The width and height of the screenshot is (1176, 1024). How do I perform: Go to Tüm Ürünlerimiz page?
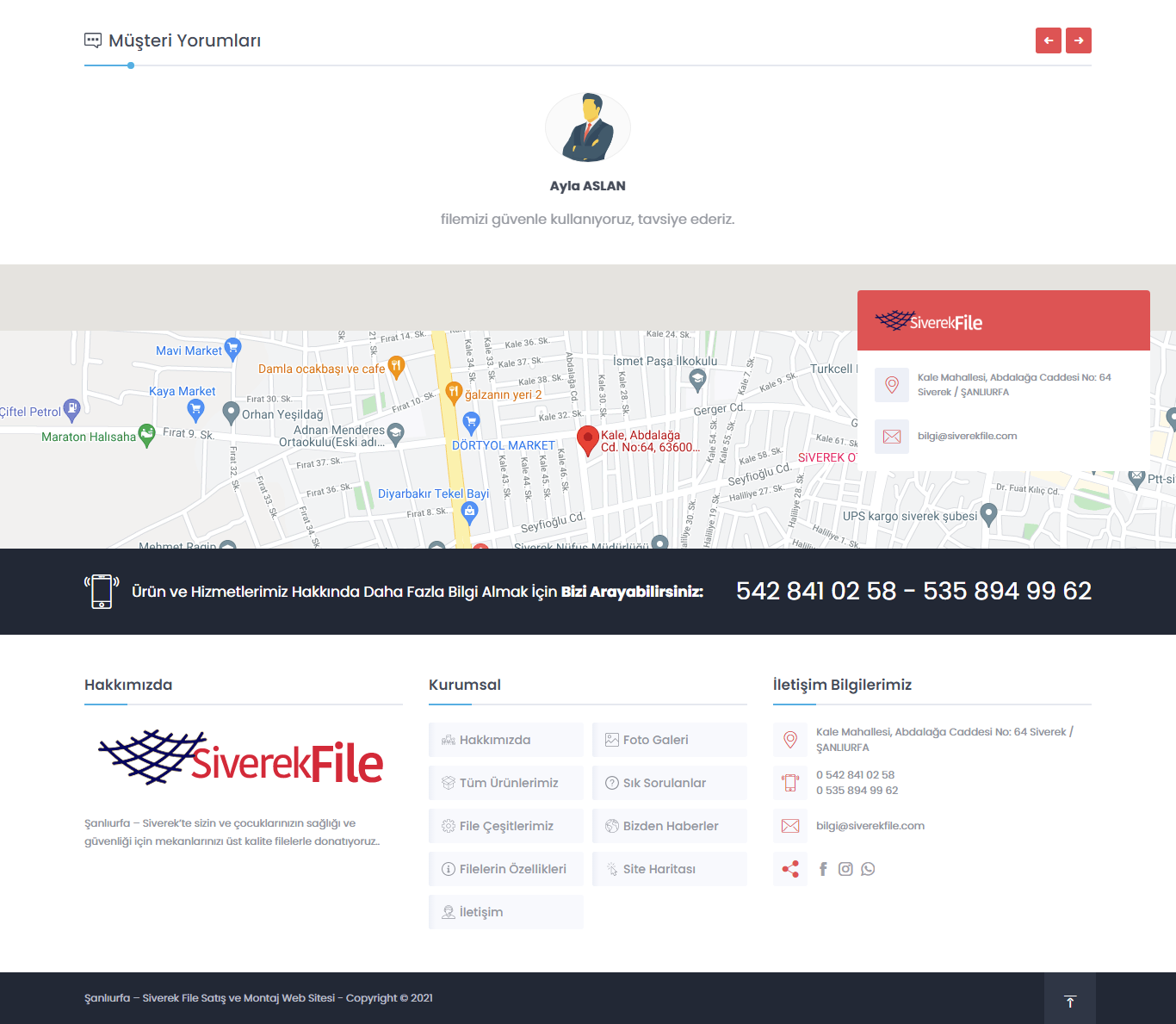pyautogui.click(x=505, y=783)
